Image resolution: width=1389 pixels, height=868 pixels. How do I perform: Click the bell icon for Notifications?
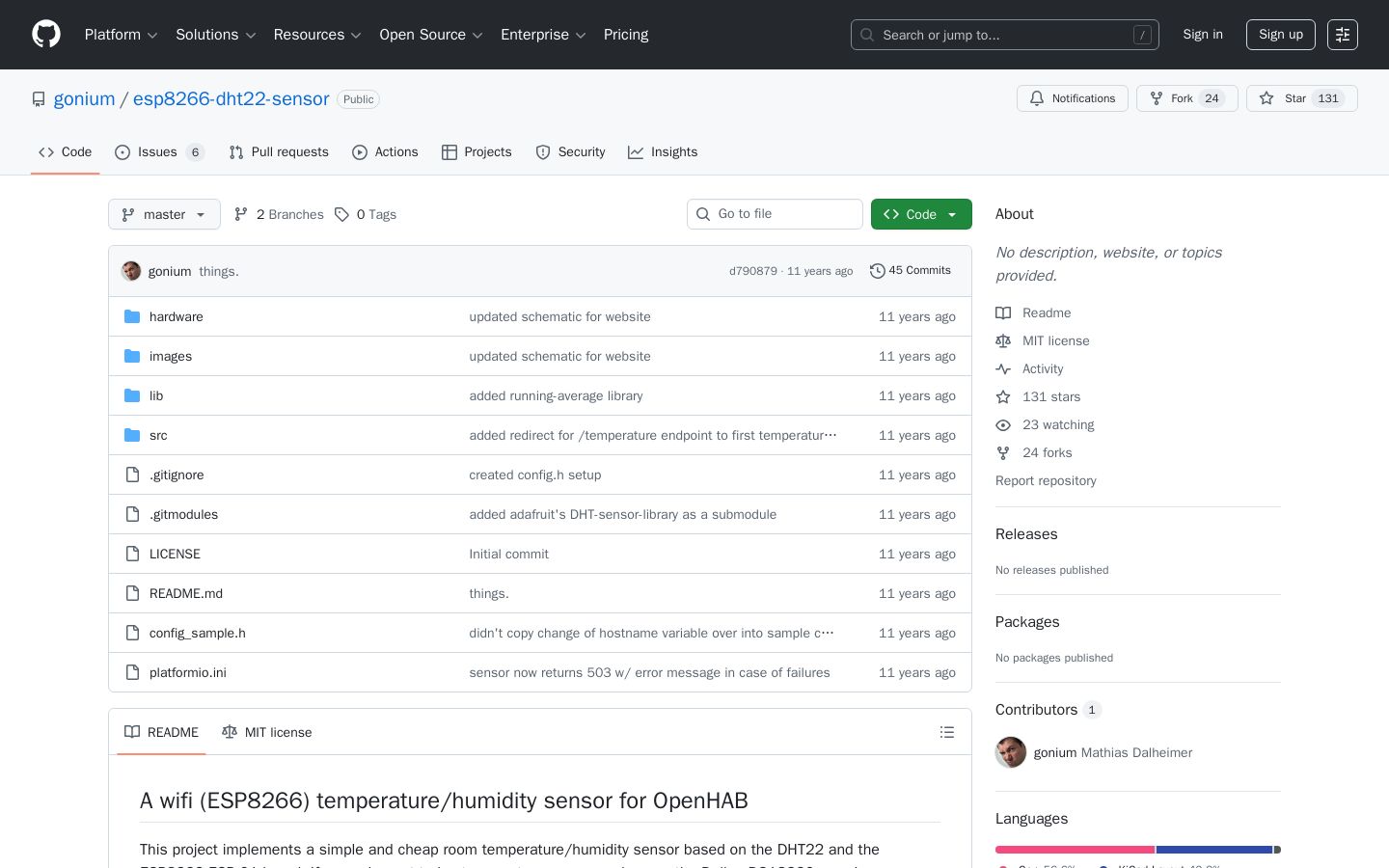(1037, 98)
